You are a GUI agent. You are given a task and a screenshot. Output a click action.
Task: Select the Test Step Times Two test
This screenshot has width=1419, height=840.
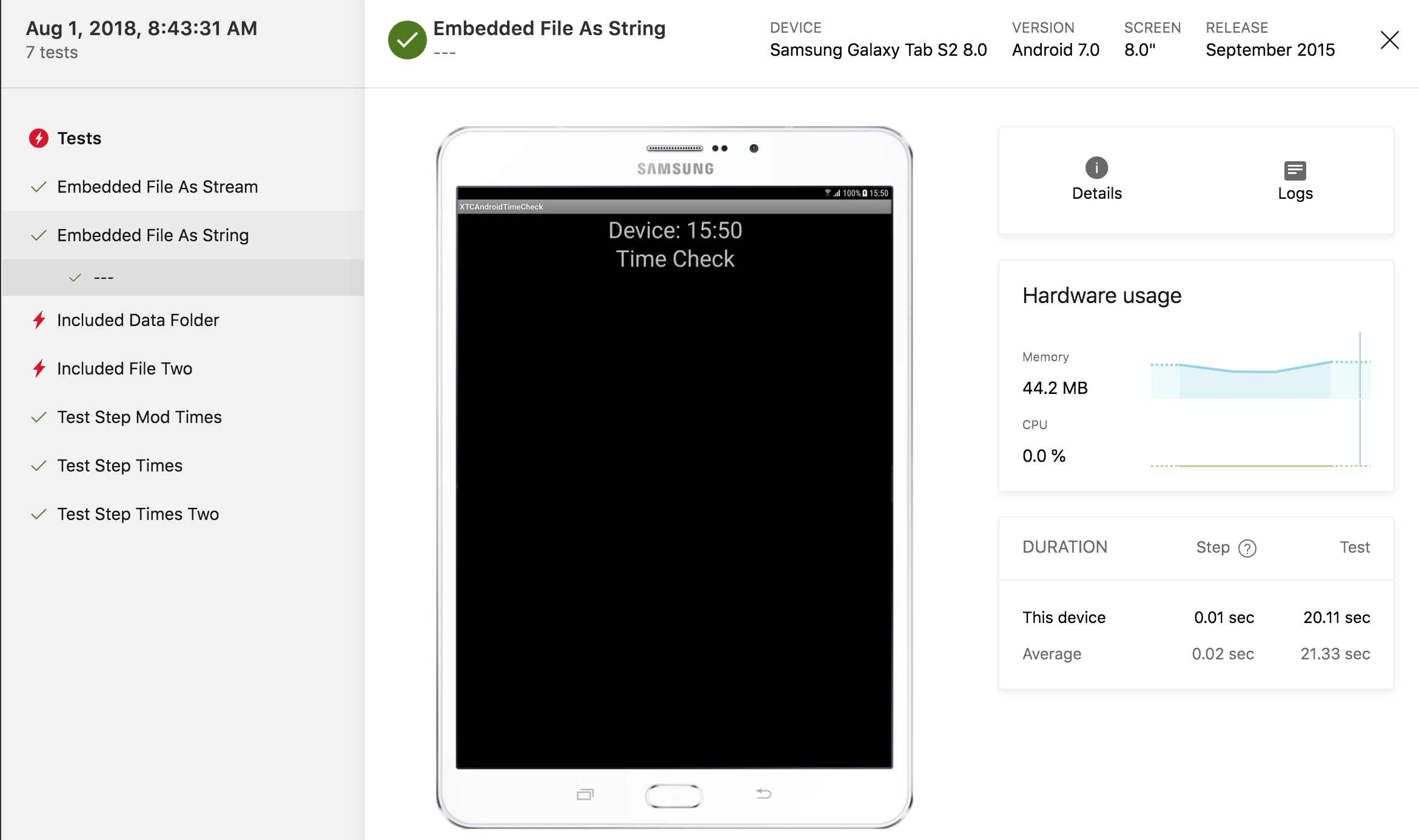[x=139, y=513]
